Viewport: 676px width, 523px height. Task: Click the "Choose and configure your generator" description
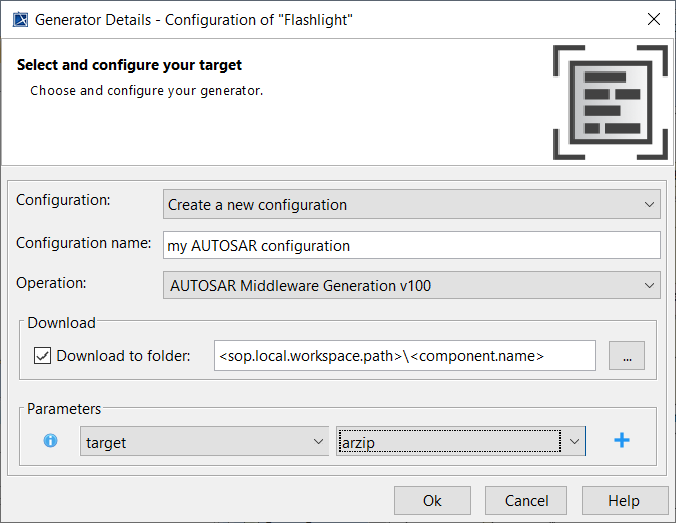pyautogui.click(x=146, y=91)
